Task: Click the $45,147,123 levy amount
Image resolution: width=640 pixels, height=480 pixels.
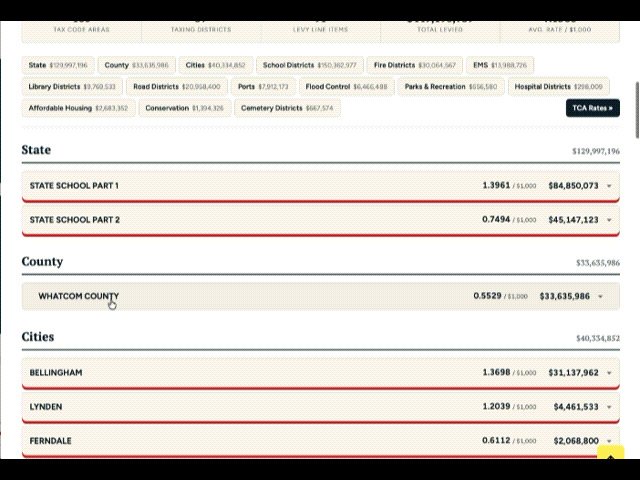Action: 573,220
